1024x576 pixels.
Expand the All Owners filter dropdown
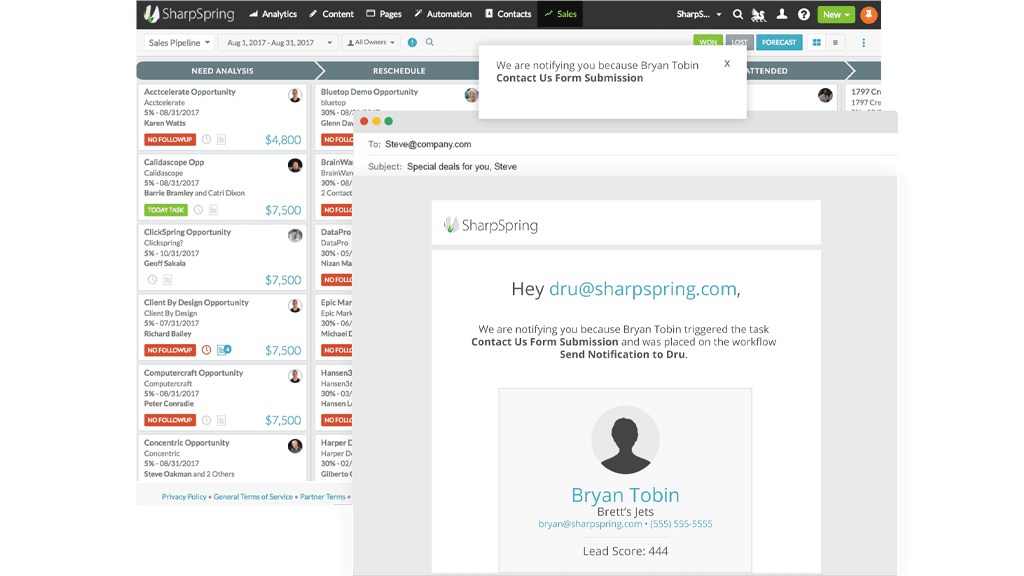coord(371,42)
